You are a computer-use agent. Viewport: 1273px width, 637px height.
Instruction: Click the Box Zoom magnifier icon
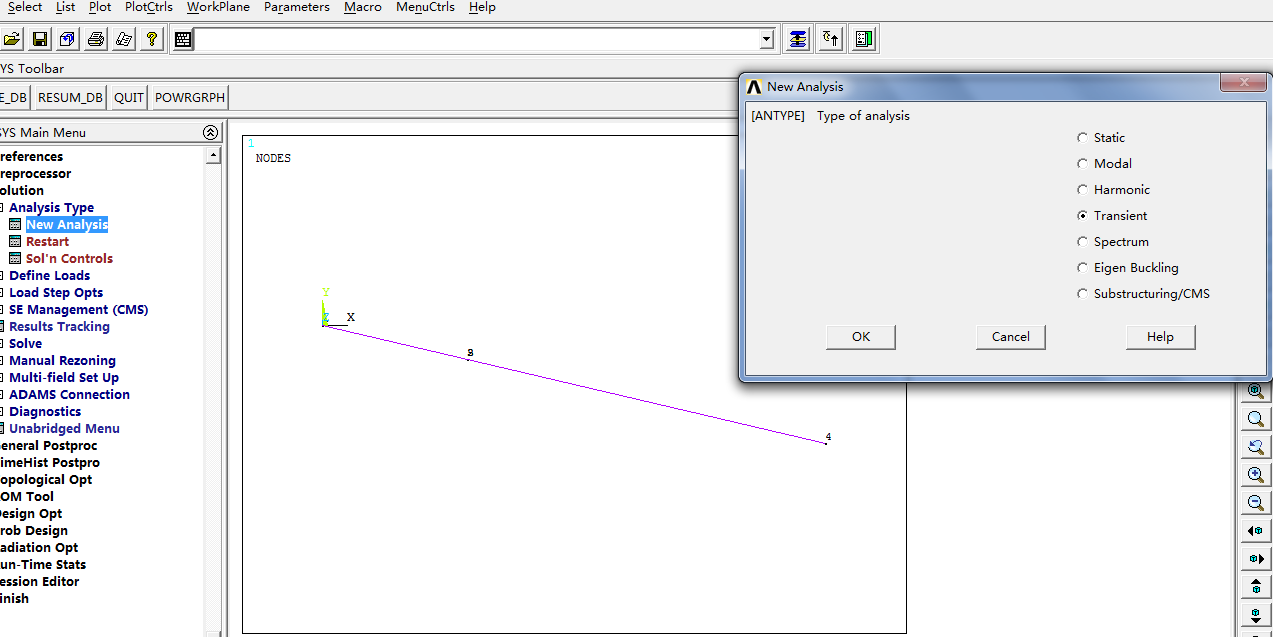[x=1255, y=419]
